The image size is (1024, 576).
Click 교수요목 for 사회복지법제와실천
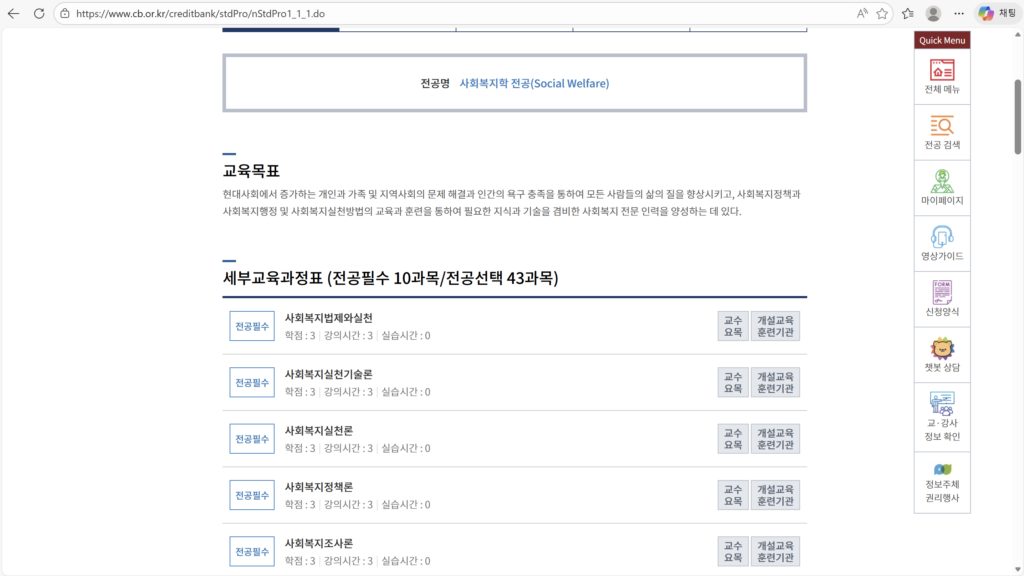tap(733, 325)
